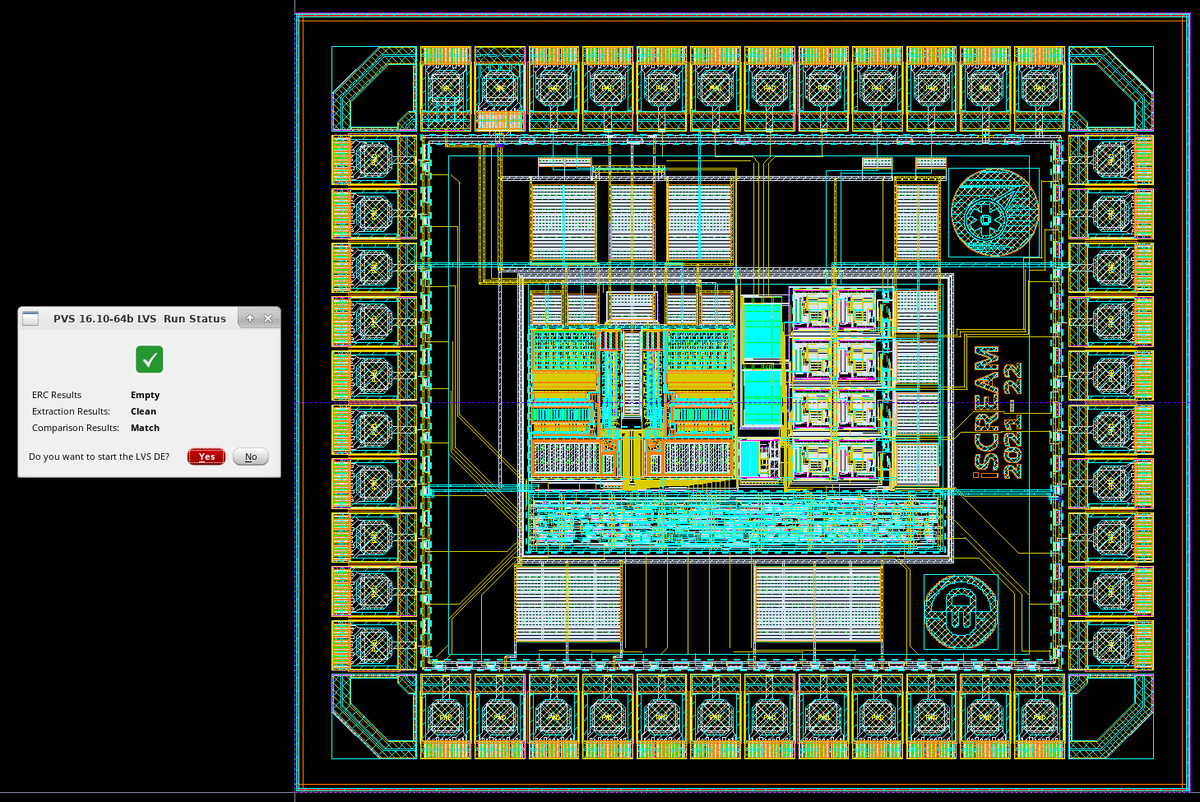The height and width of the screenshot is (802, 1200).
Task: Dismiss the prompt with the No button
Action: pyautogui.click(x=250, y=456)
